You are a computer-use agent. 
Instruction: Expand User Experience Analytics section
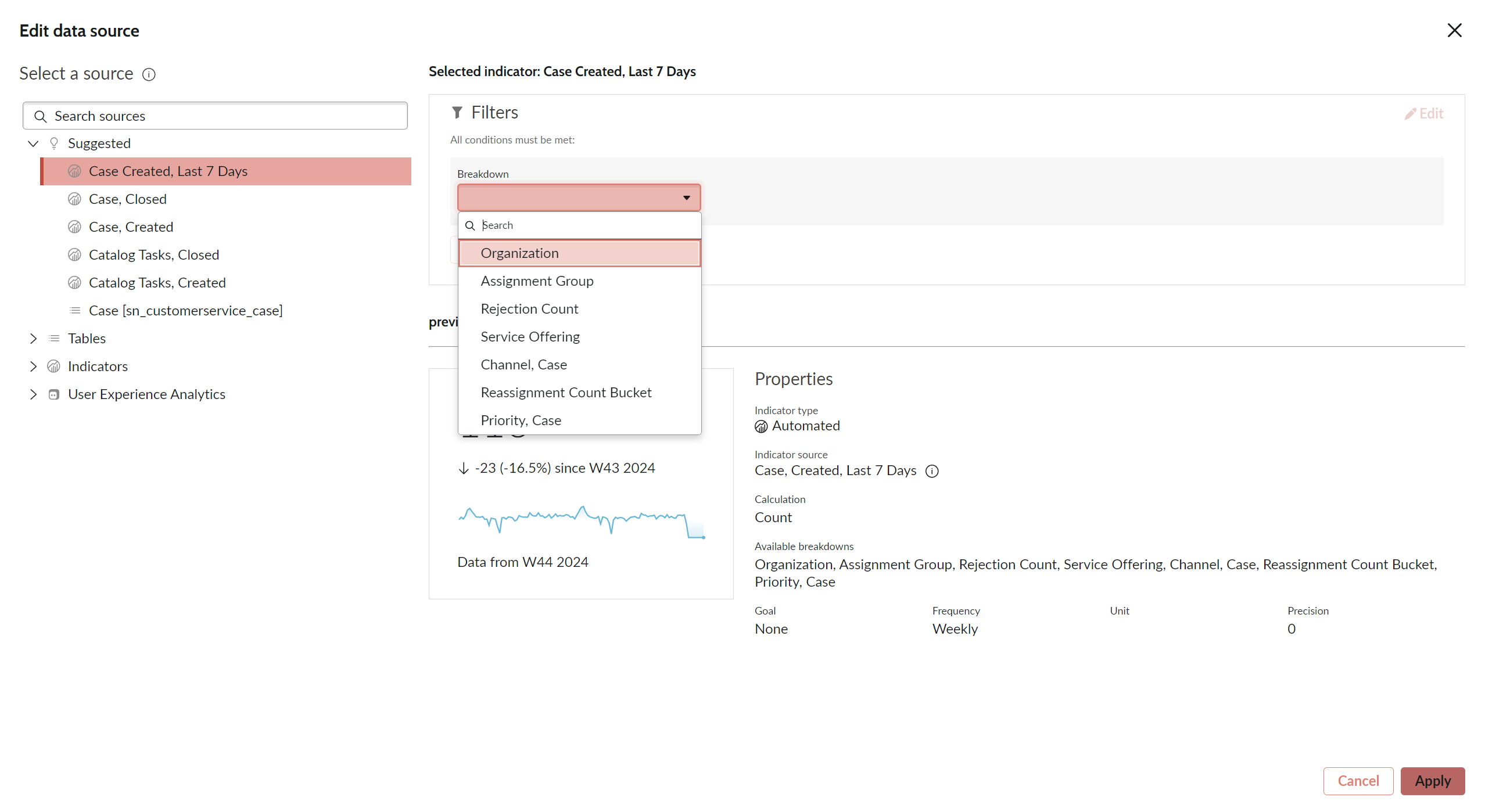(x=33, y=394)
